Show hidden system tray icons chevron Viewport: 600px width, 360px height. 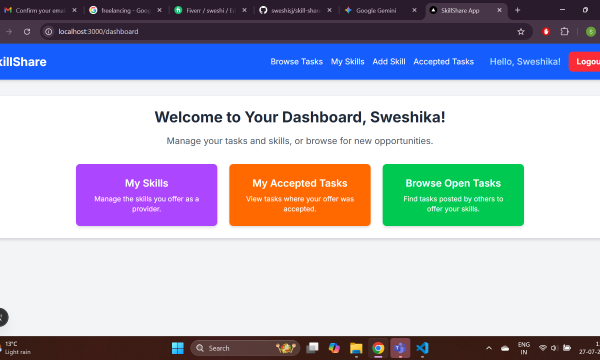tap(489, 348)
